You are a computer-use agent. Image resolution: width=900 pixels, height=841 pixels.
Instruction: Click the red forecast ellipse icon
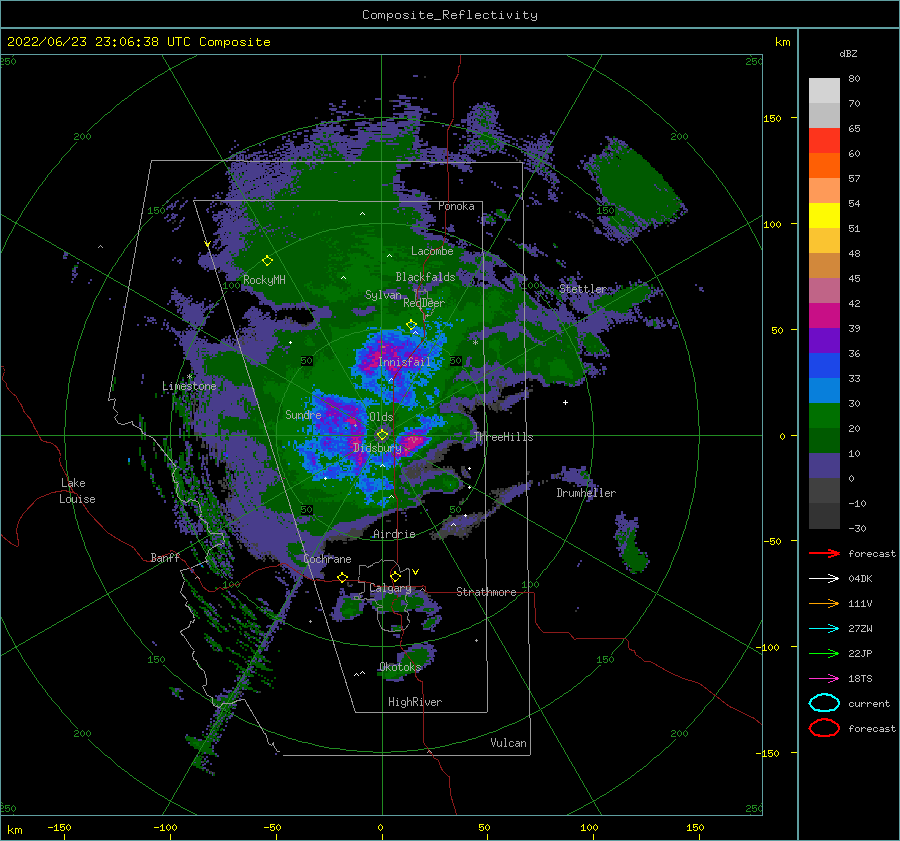point(824,728)
